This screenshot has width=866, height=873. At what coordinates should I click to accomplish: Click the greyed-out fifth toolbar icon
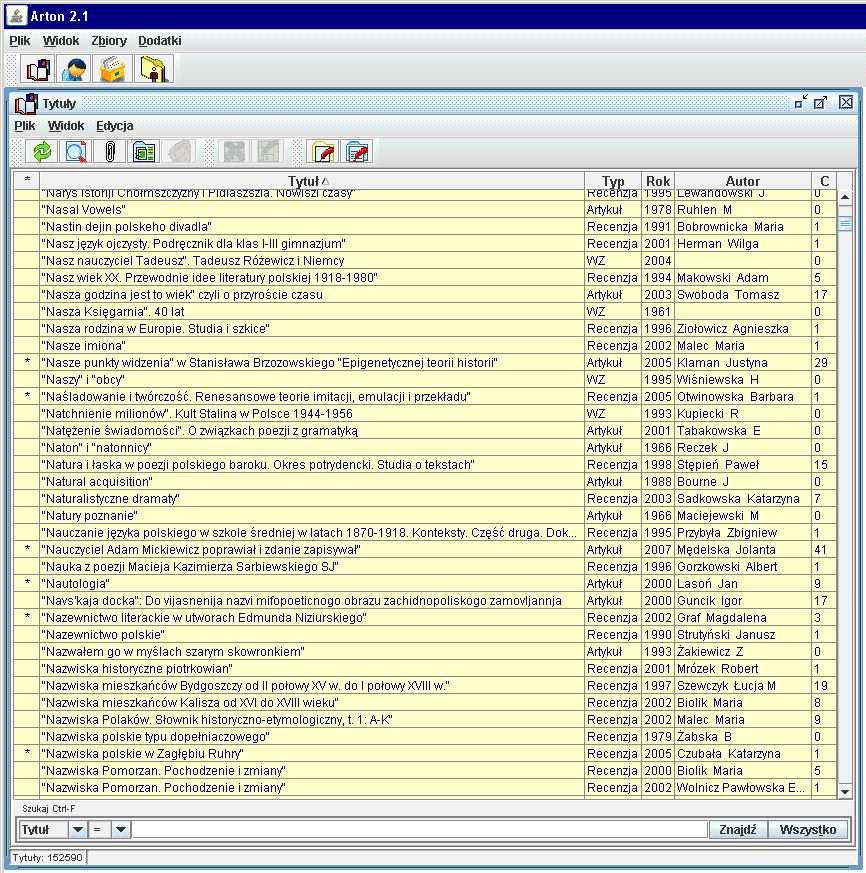click(179, 151)
